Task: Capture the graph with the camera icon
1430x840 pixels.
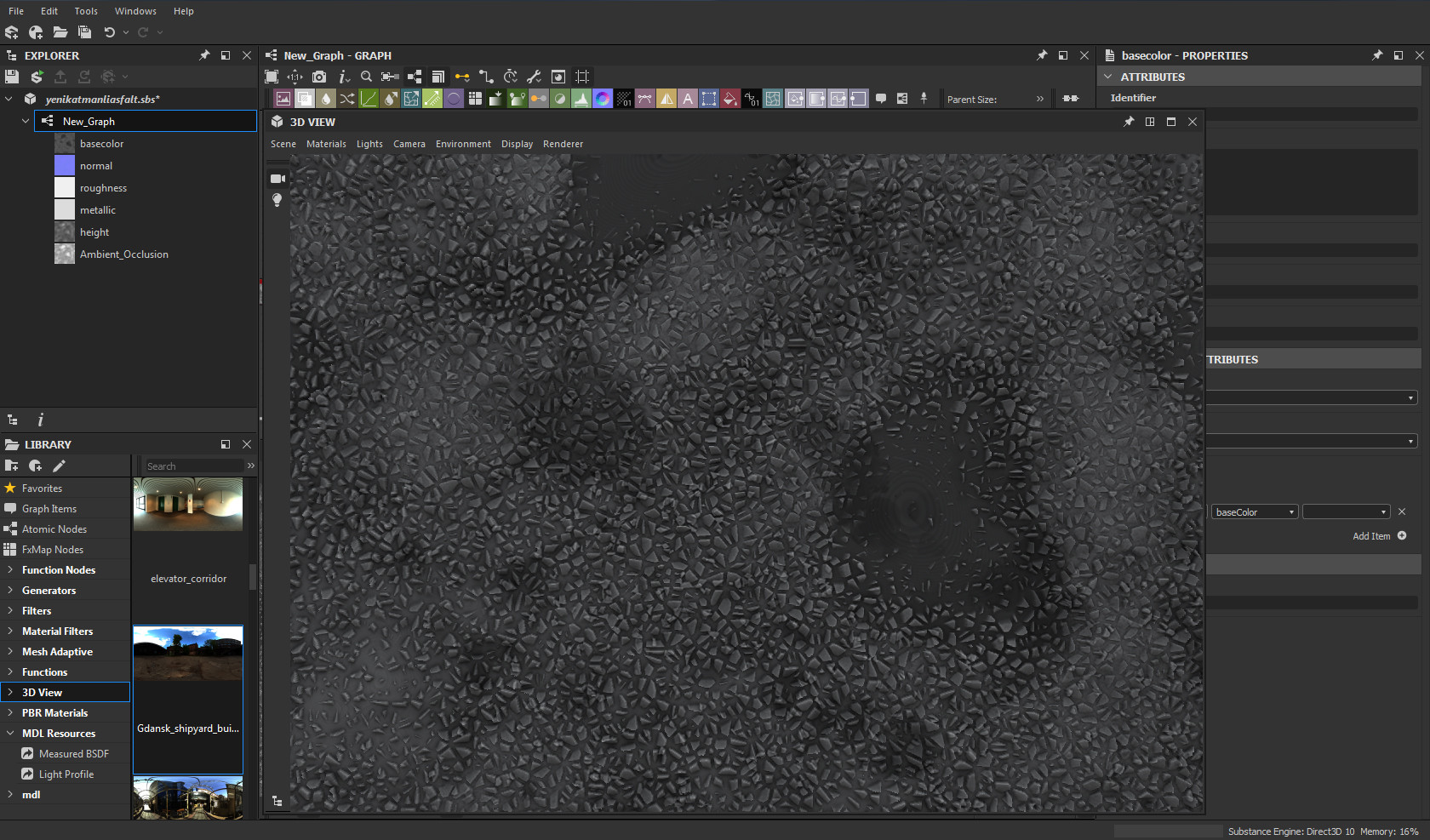Action: pyautogui.click(x=319, y=77)
